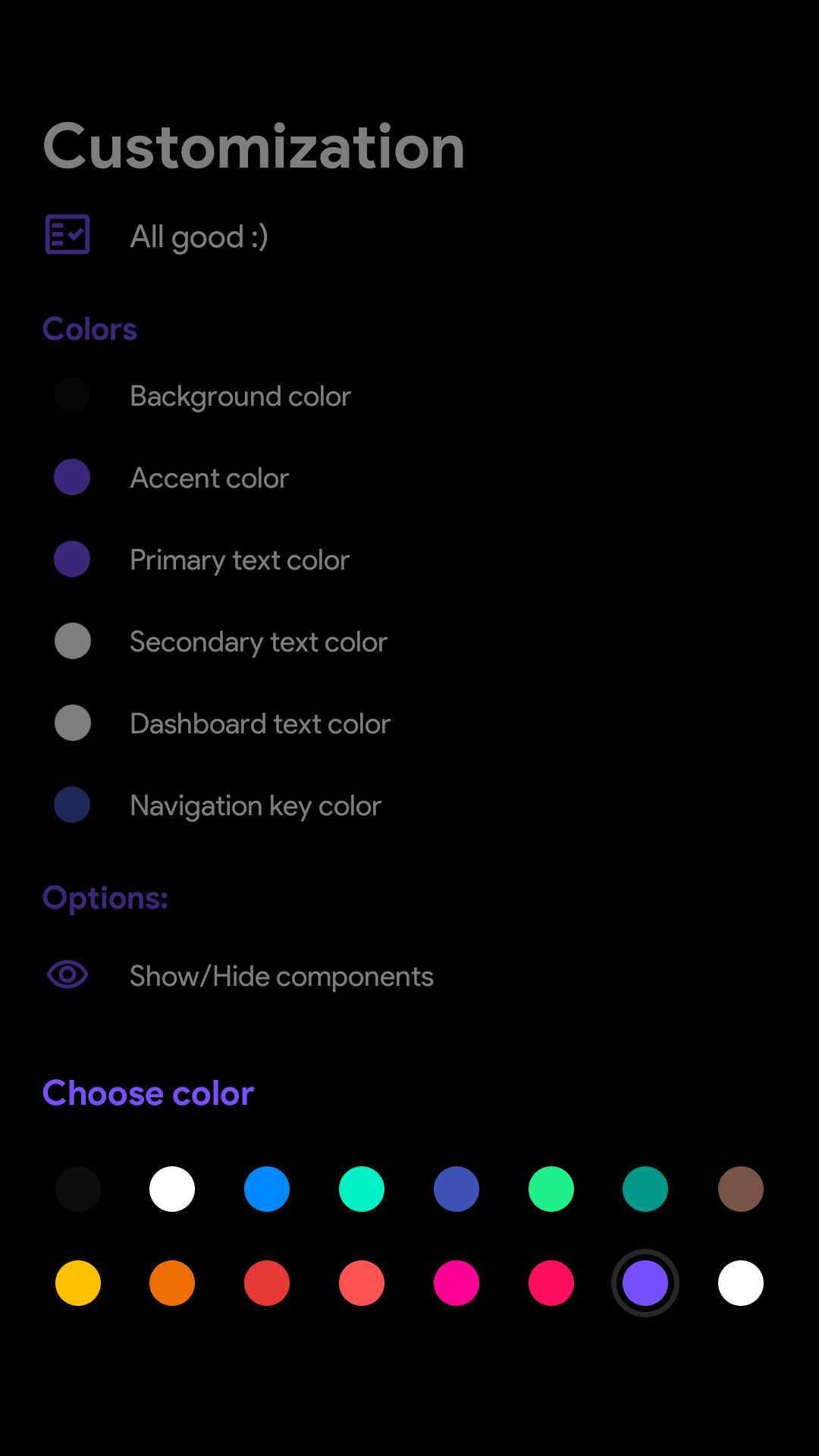Tap the Secondary text color circle icon
Viewport: 819px width, 1456px height.
click(73, 642)
